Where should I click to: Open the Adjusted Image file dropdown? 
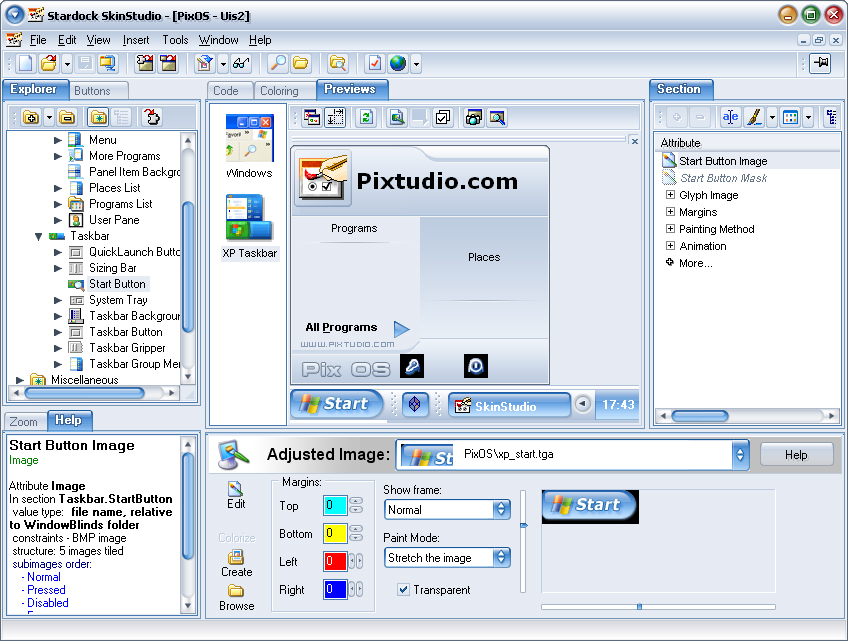click(x=740, y=454)
